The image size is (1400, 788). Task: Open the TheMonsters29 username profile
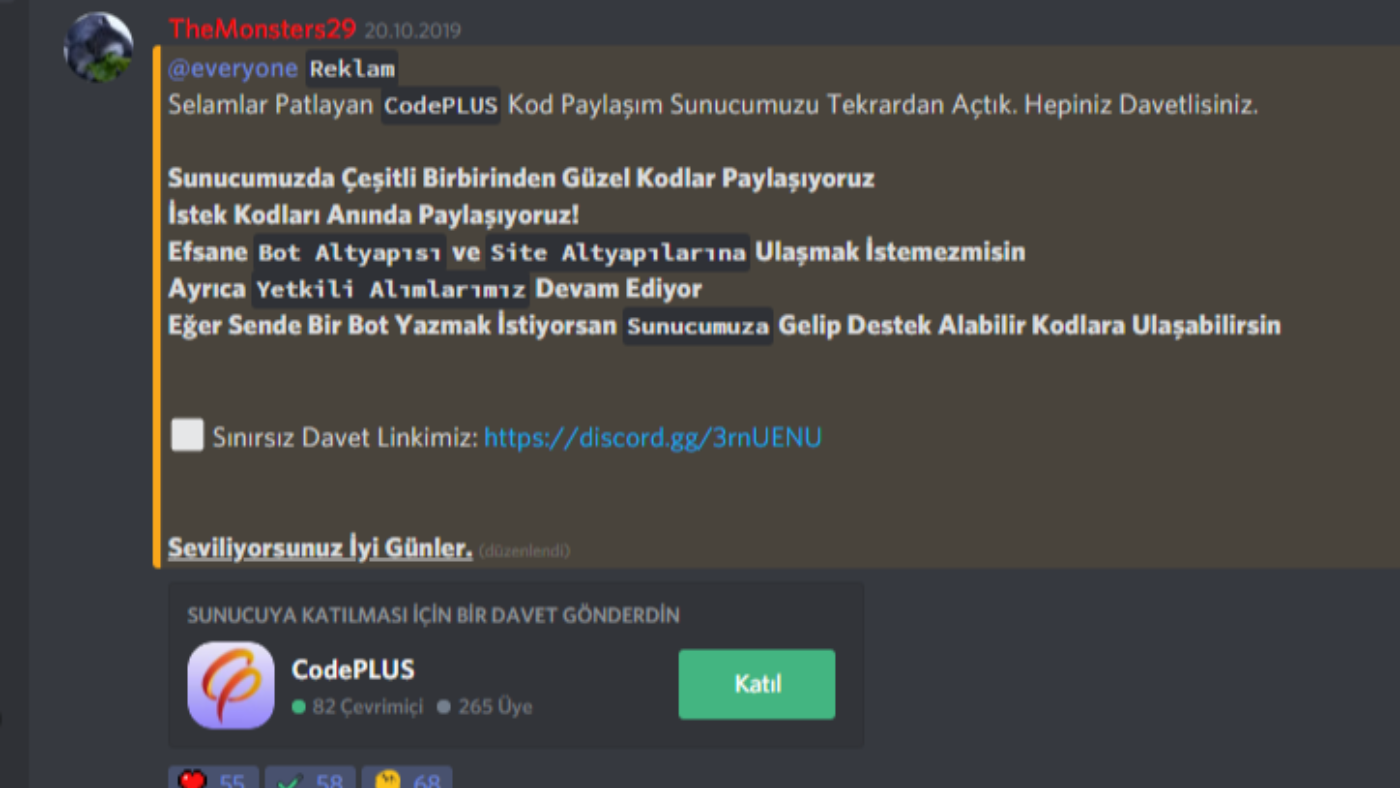pos(263,29)
